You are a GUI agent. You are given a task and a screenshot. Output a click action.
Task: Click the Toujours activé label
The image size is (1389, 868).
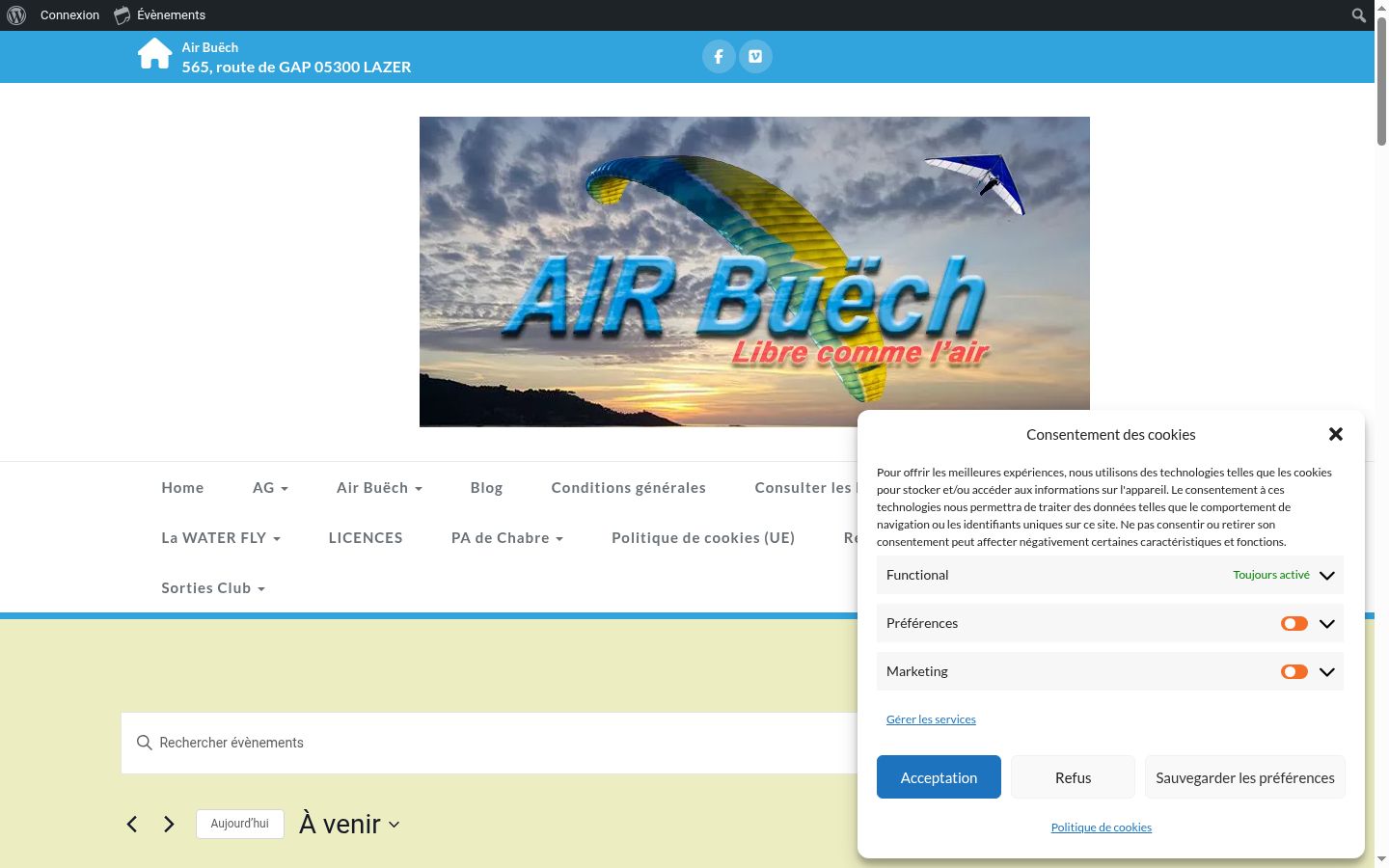pyautogui.click(x=1271, y=575)
